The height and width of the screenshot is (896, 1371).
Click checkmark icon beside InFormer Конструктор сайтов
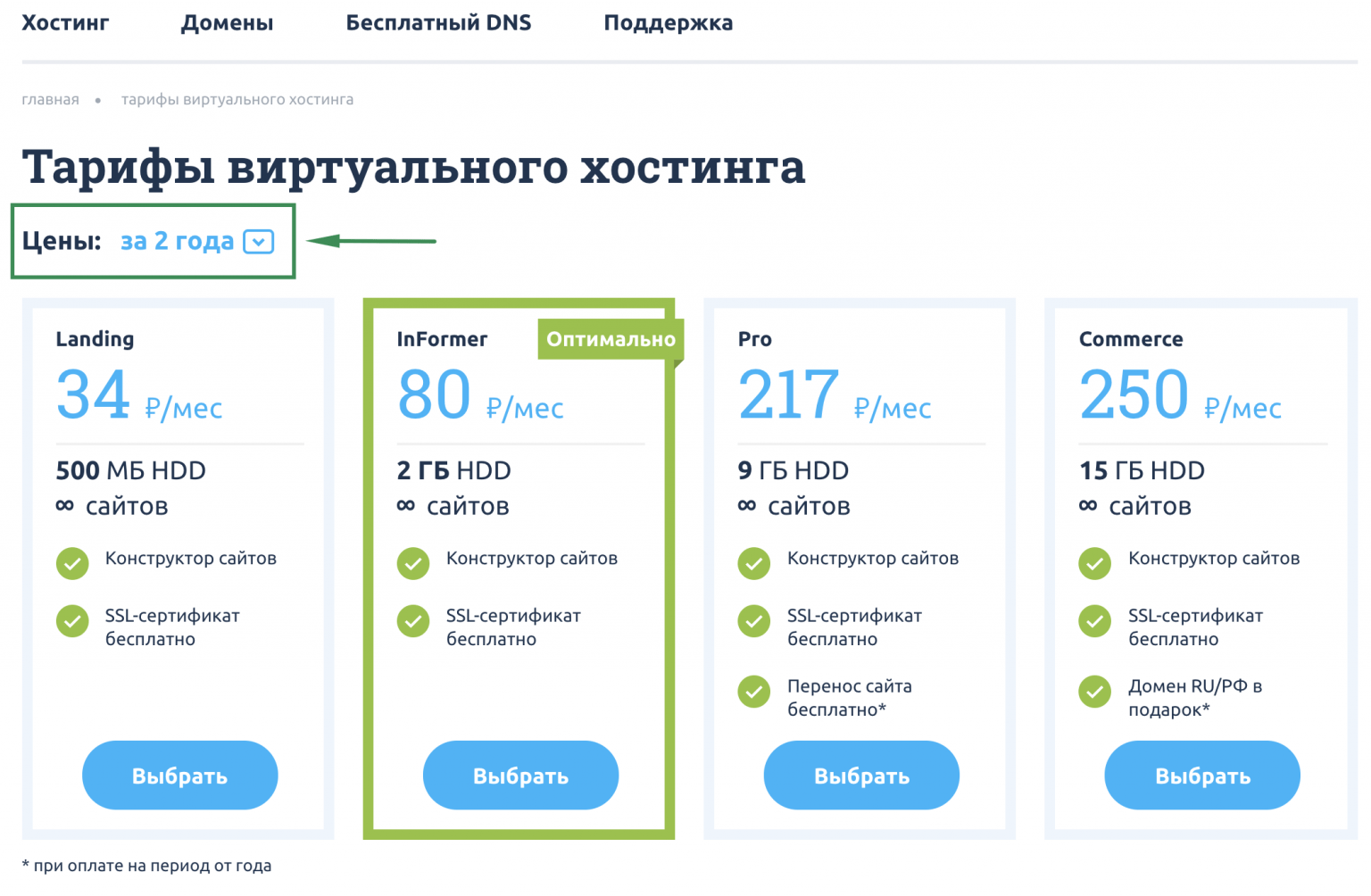[x=413, y=563]
